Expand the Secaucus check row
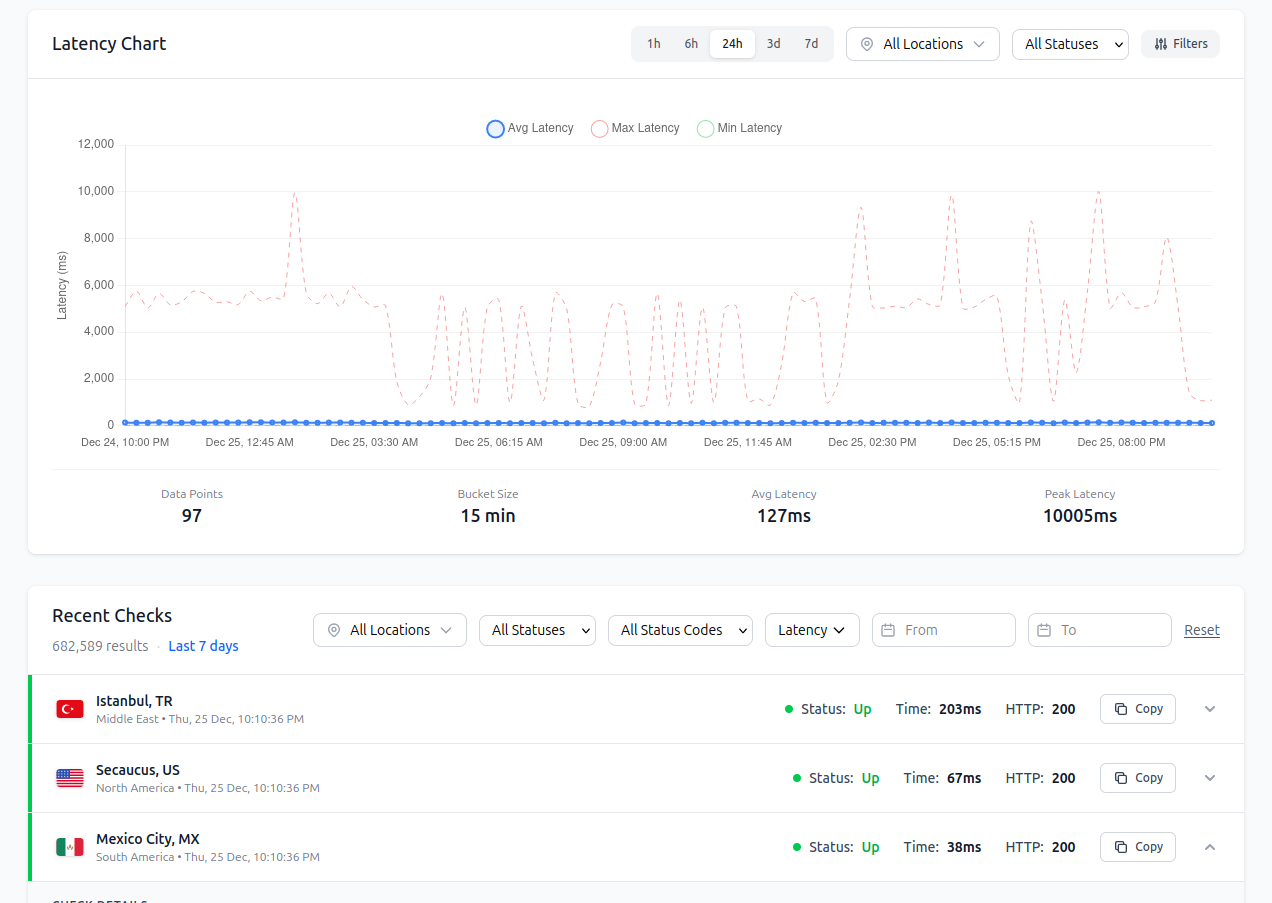The width and height of the screenshot is (1272, 903). coord(1210,777)
